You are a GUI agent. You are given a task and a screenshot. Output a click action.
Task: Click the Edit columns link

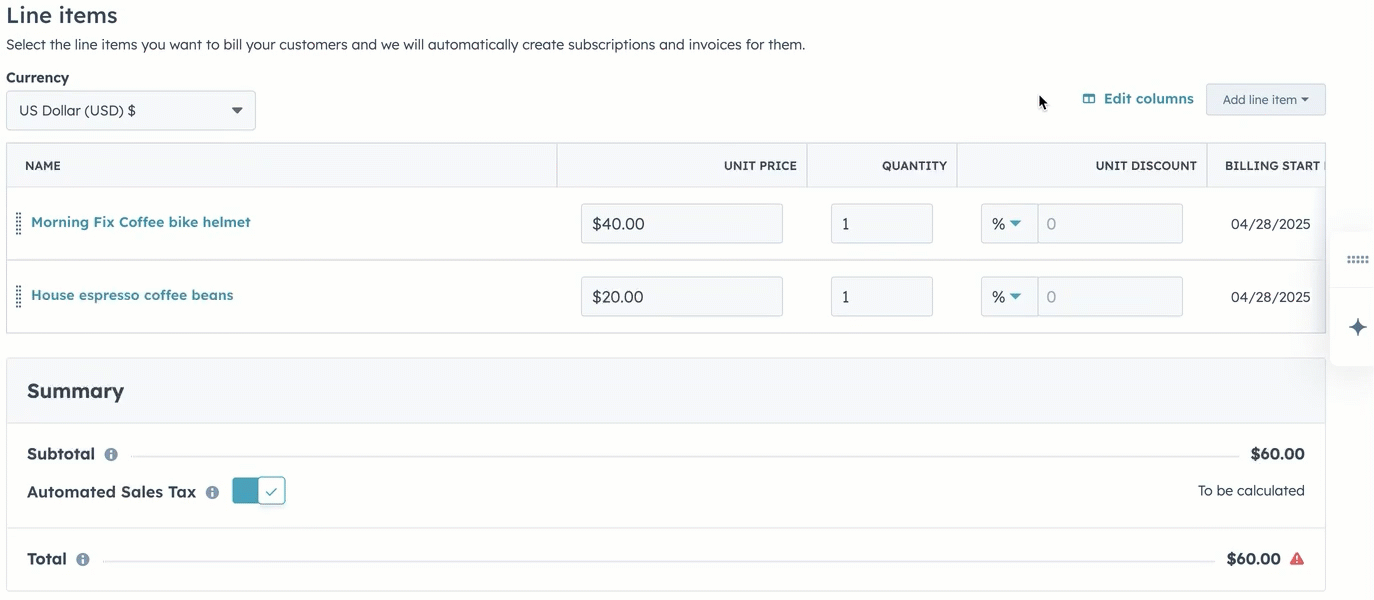pyautogui.click(x=1138, y=99)
